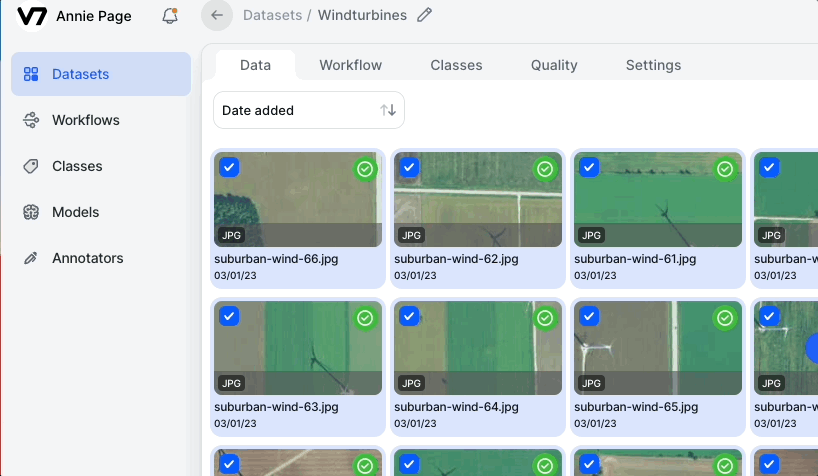Open the Date added sort dropdown
This screenshot has height=476, width=818.
(309, 110)
